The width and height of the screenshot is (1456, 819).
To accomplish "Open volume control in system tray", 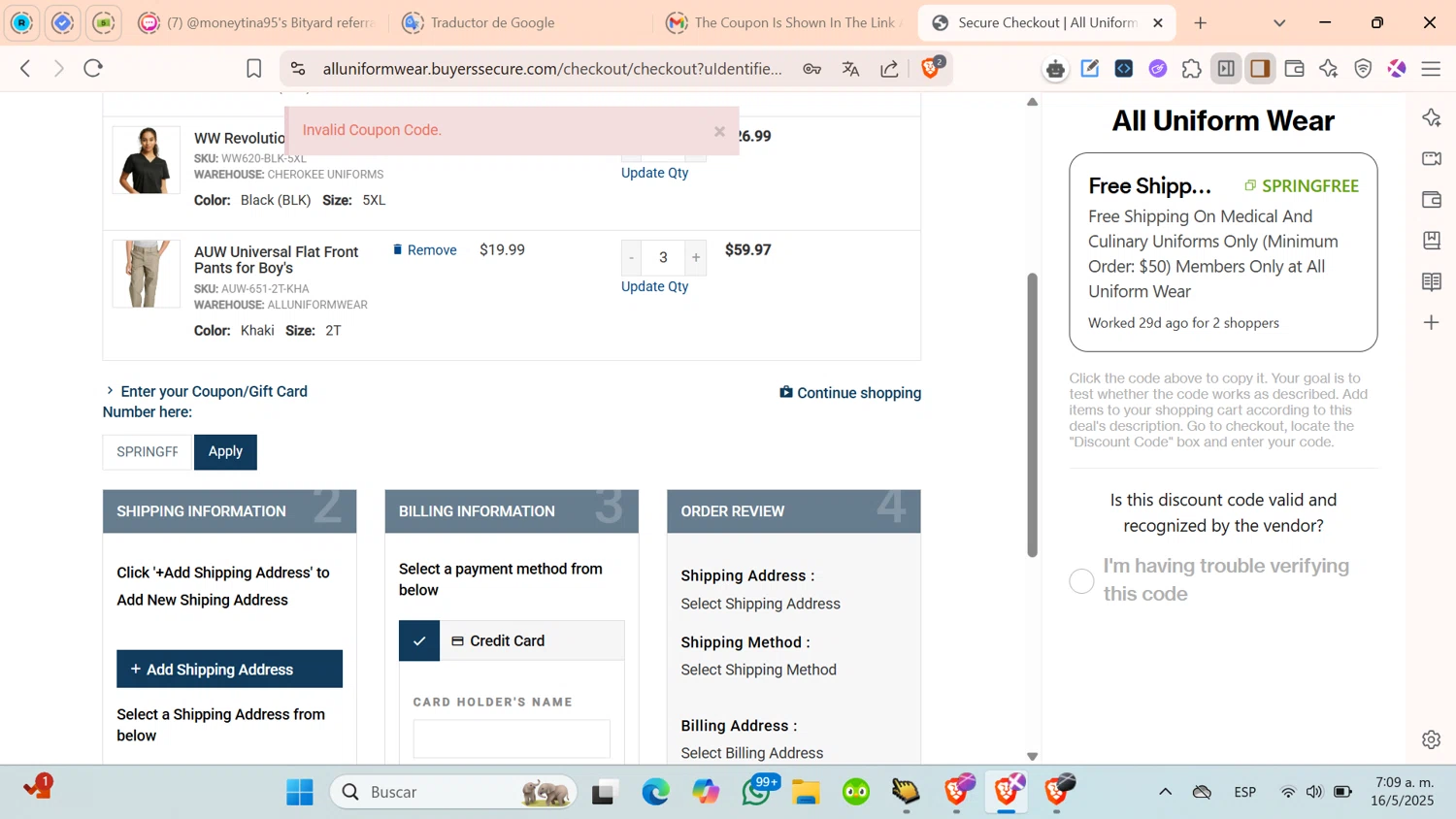I will (1314, 792).
